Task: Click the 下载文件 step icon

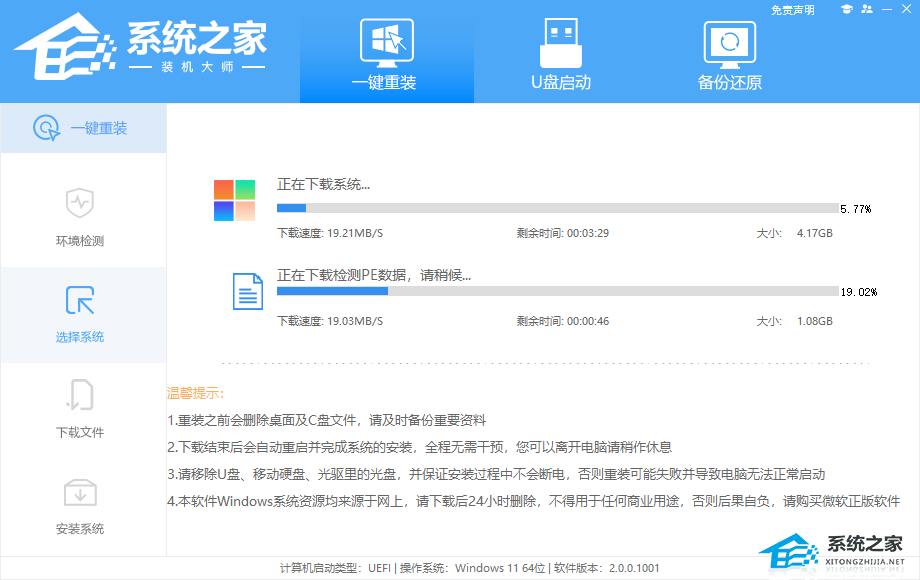Action: [x=80, y=396]
